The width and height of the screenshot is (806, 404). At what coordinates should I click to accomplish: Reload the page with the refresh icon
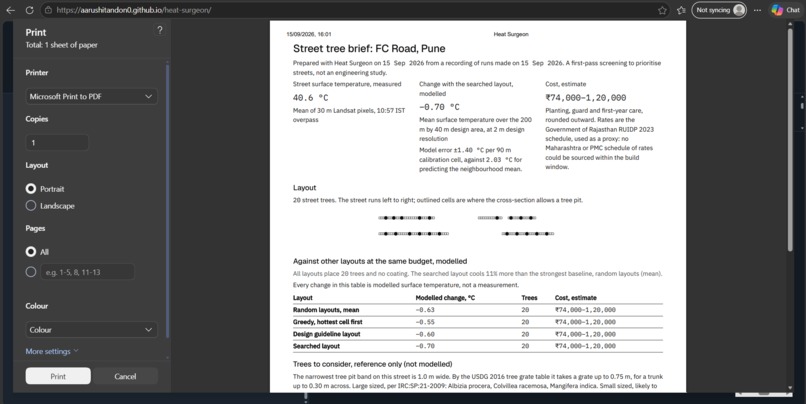click(x=29, y=10)
